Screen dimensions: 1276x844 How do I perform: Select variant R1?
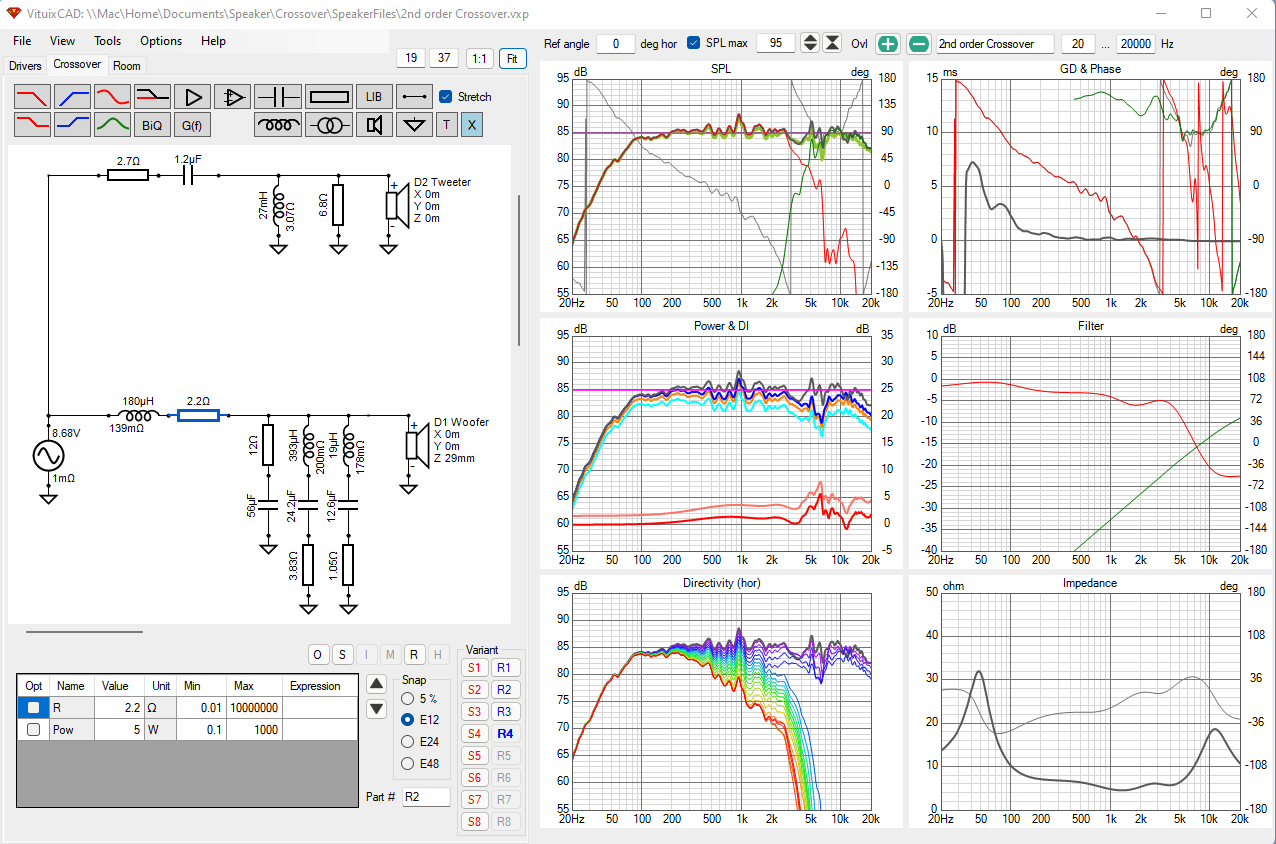pos(504,668)
